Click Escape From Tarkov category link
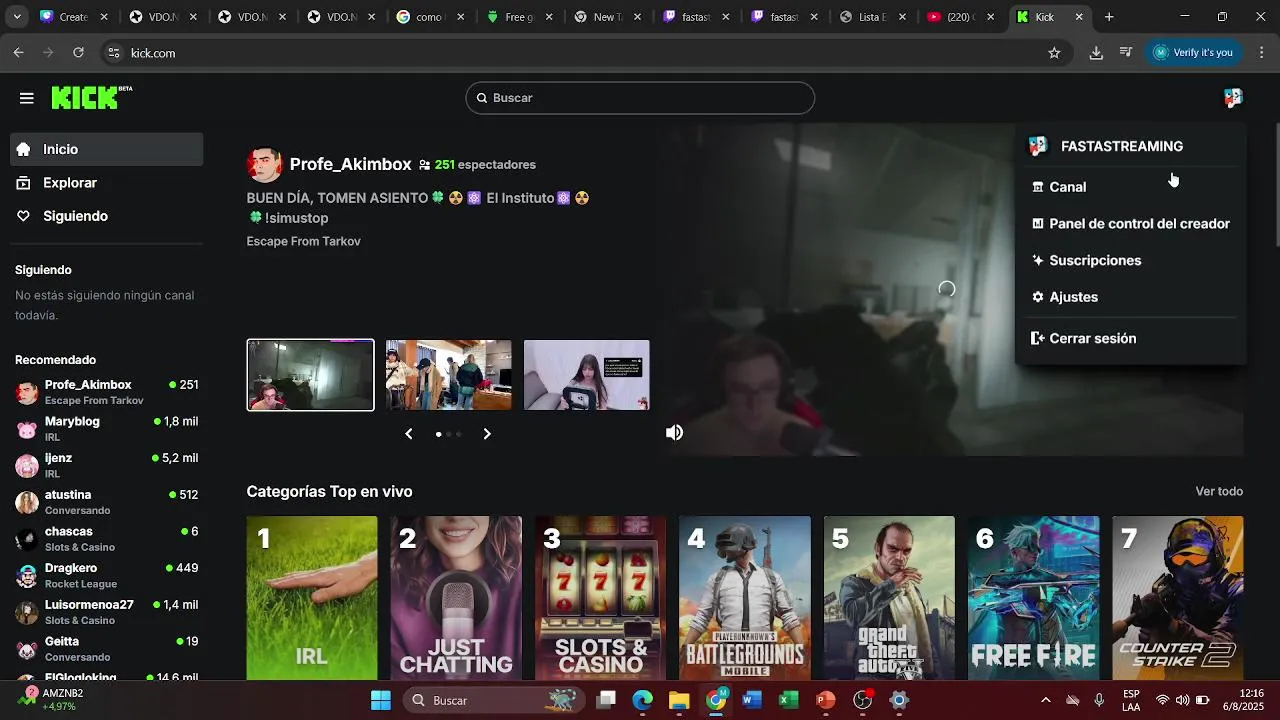Screen dimensions: 1280x720 (303, 241)
